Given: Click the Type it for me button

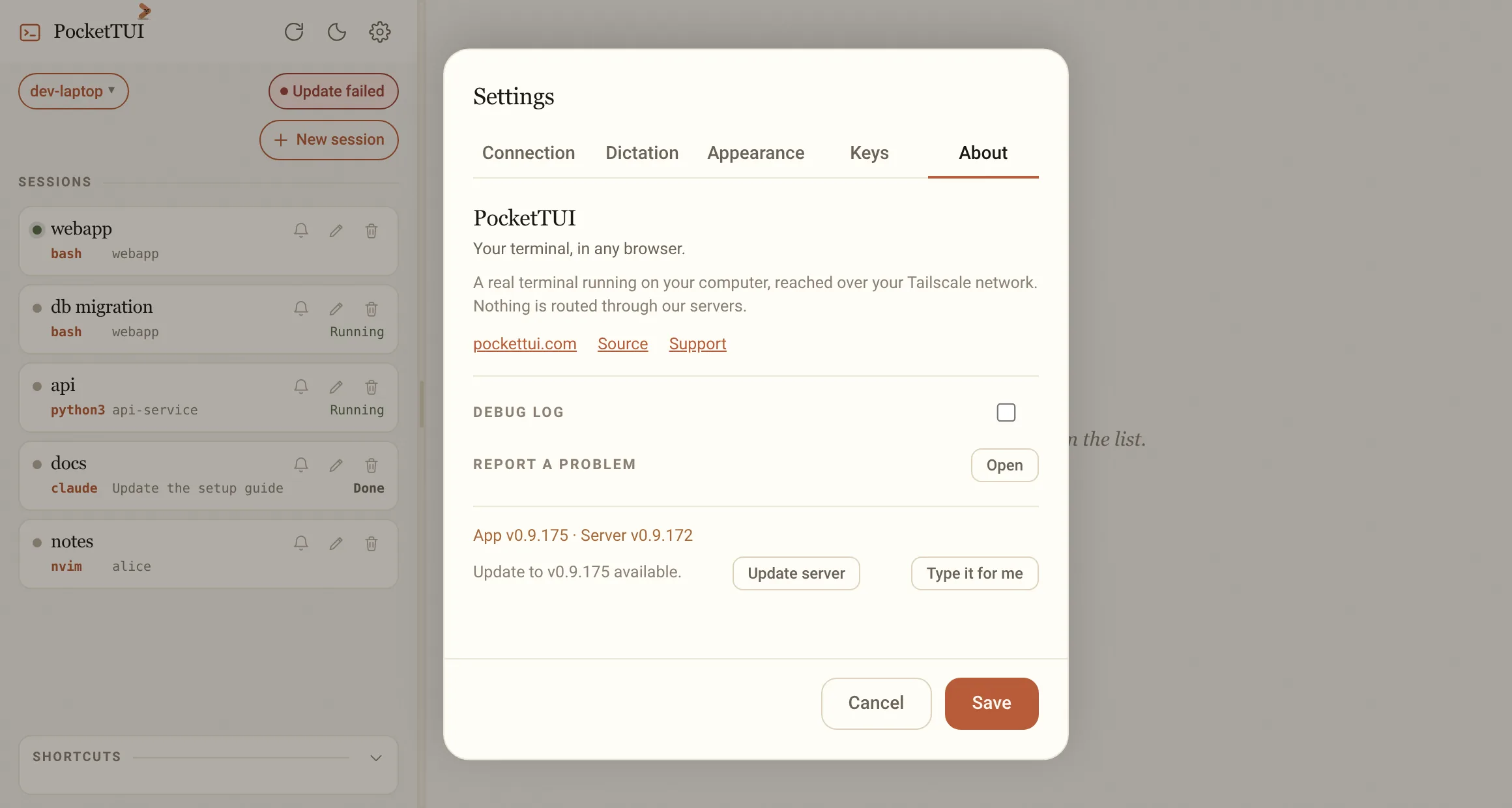Looking at the screenshot, I should click(974, 573).
